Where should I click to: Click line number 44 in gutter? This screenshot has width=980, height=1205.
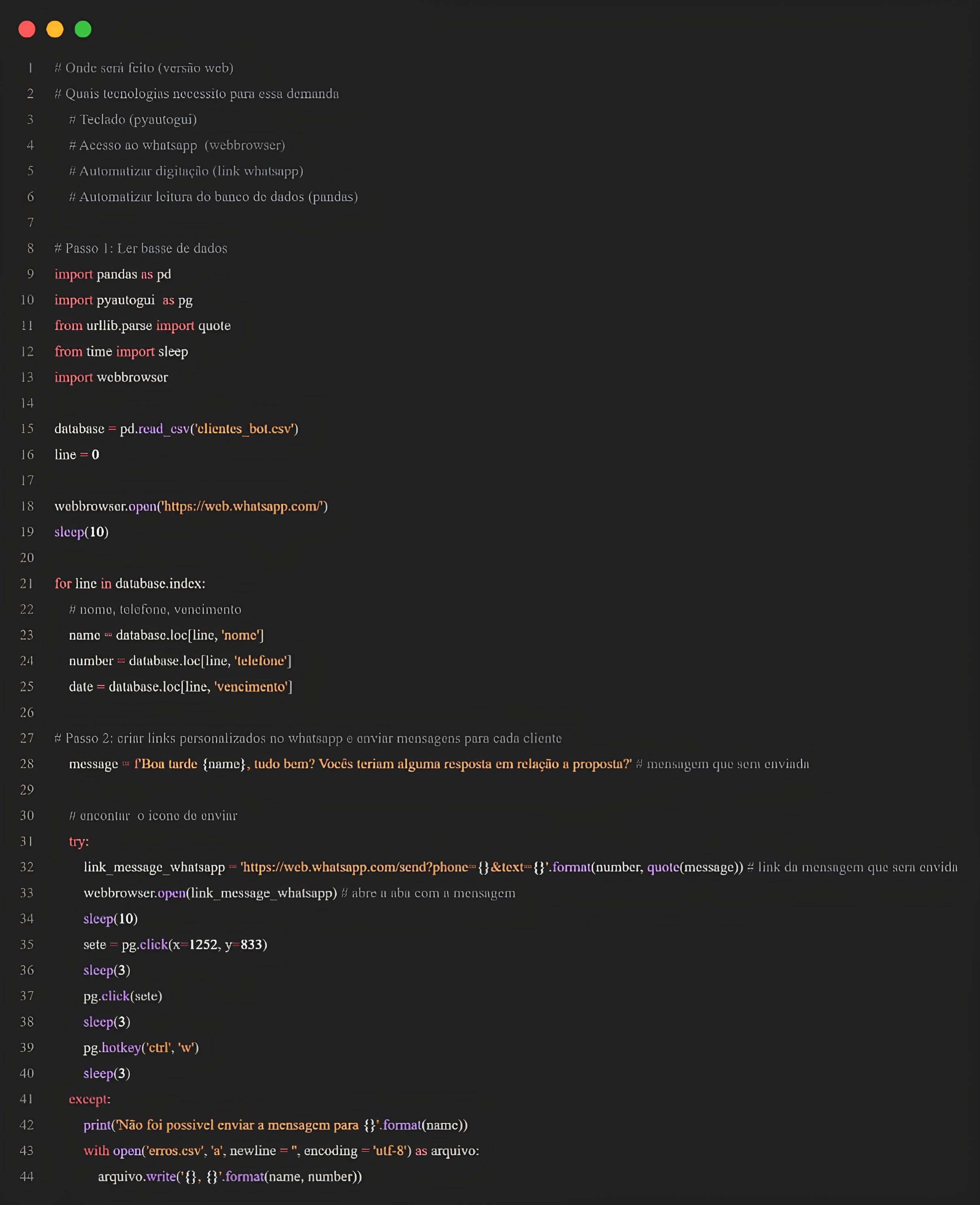[x=27, y=1176]
